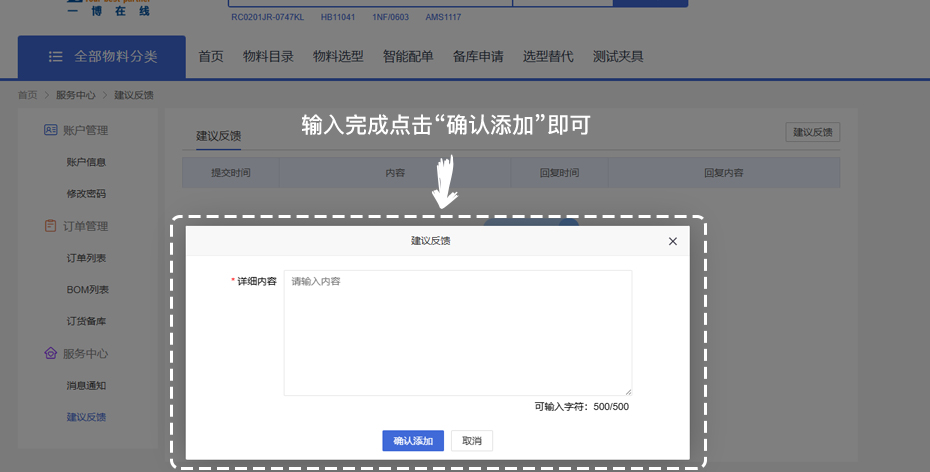Open 选型替代 in the navigation bar
Image resolution: width=930 pixels, height=472 pixels.
[x=548, y=57]
